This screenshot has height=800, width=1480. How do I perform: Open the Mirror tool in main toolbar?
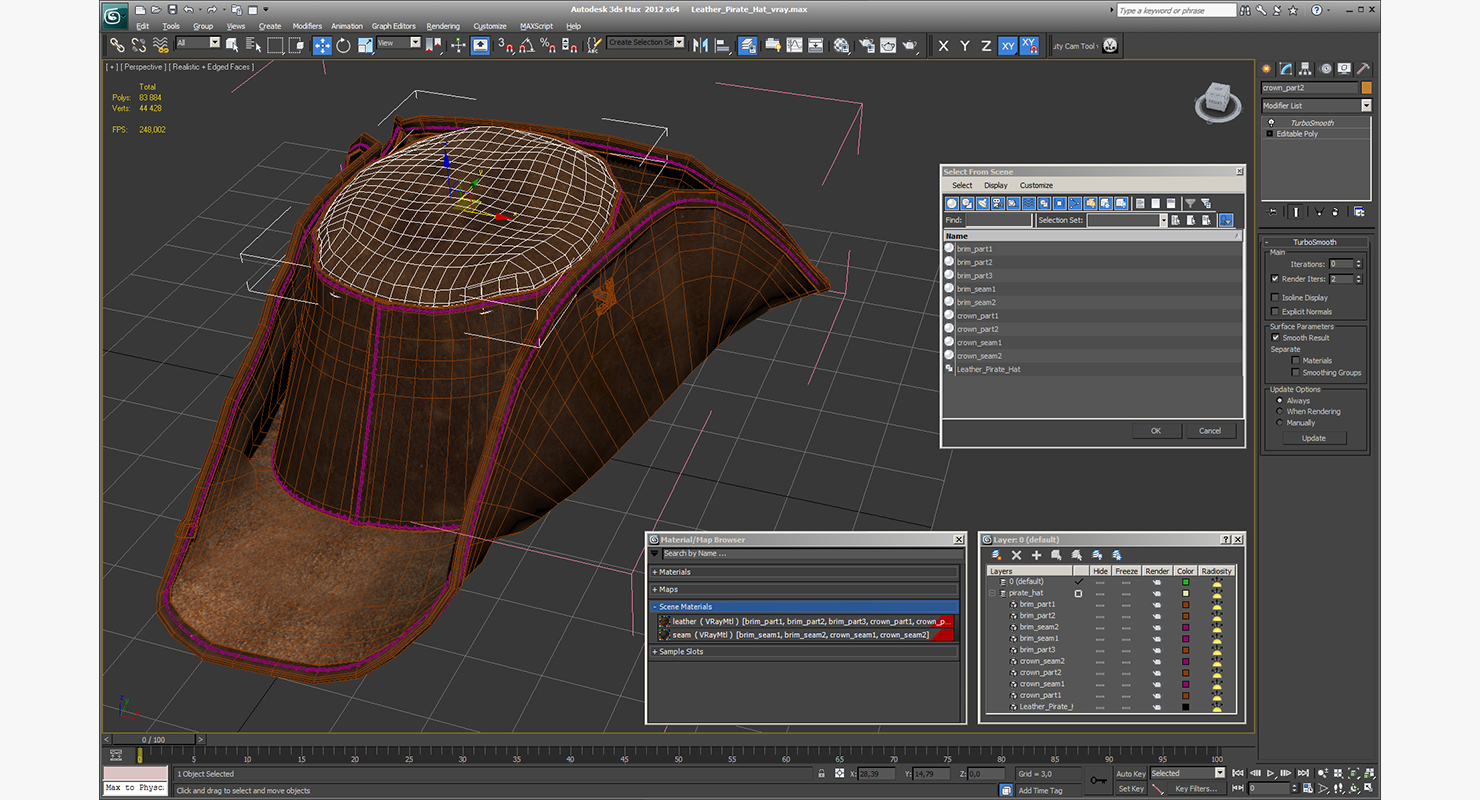click(700, 45)
